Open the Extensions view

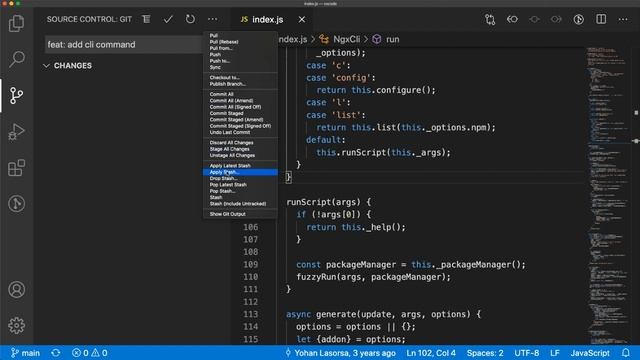click(x=16, y=168)
